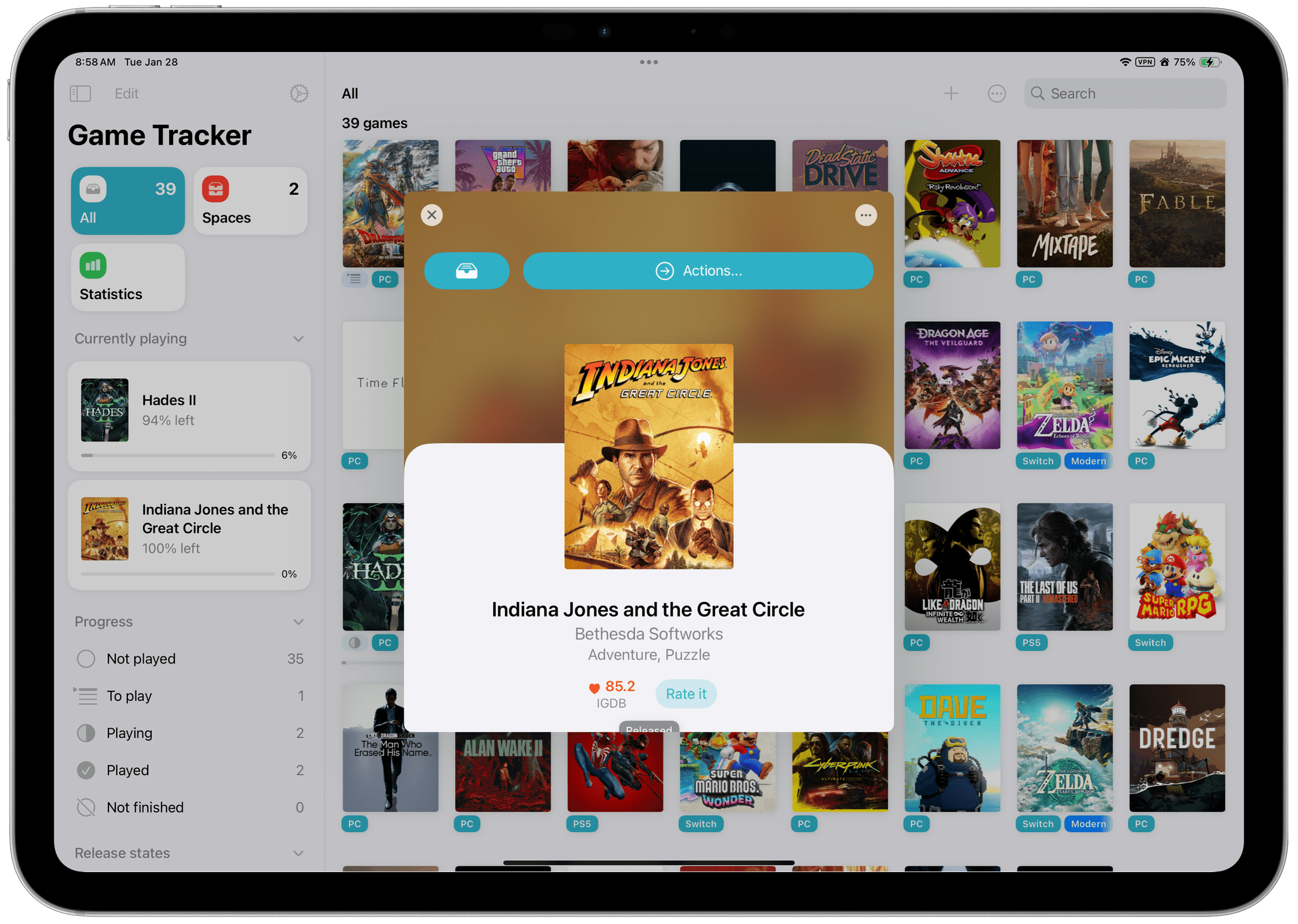Open the Indiana Jones currently playing card

coord(190,535)
